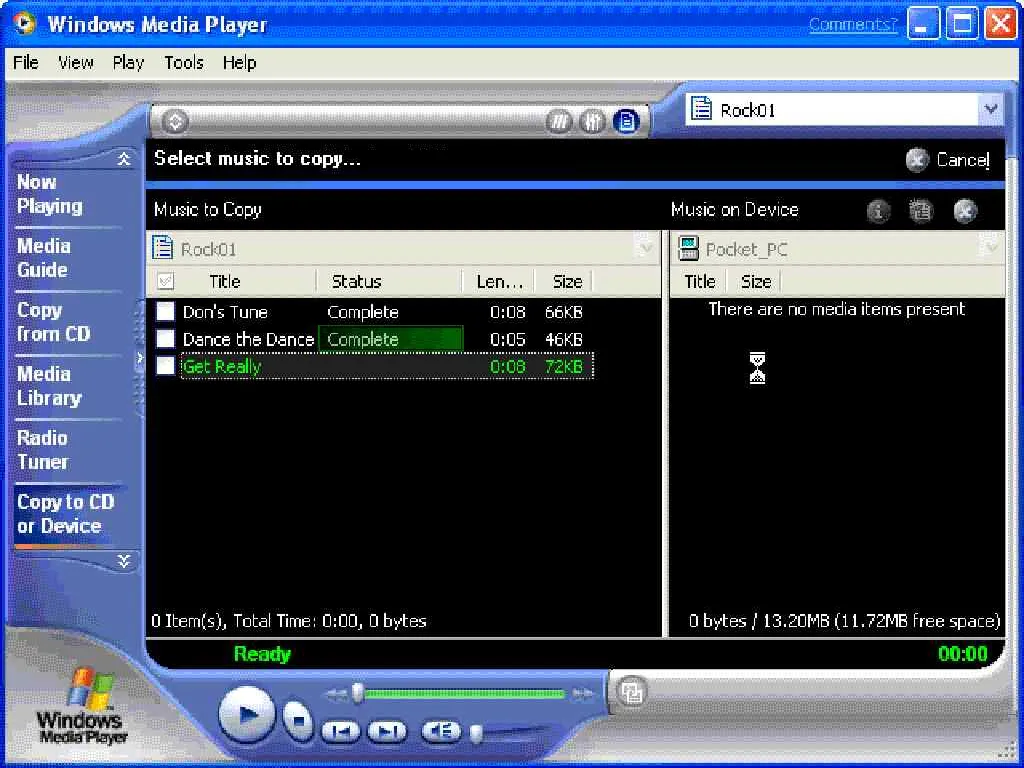Image resolution: width=1024 pixels, height=768 pixels.
Task: Click the highlighted Complete status for Dance the Dance
Action: pyautogui.click(x=391, y=339)
